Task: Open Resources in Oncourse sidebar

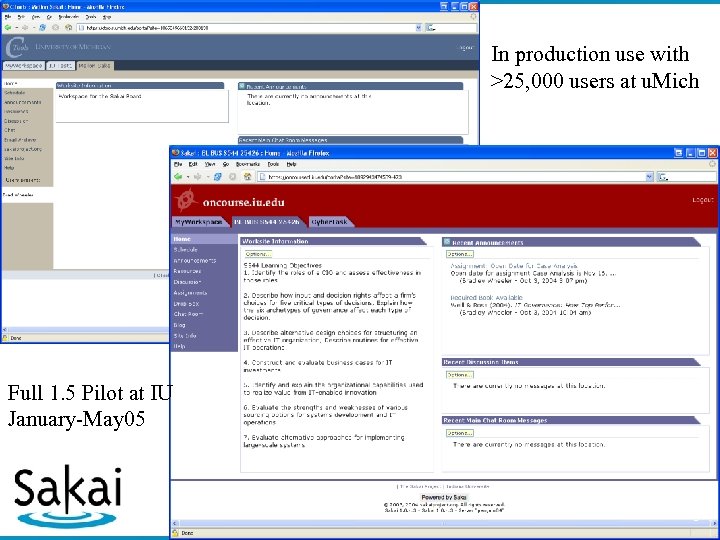Action: 187,271
